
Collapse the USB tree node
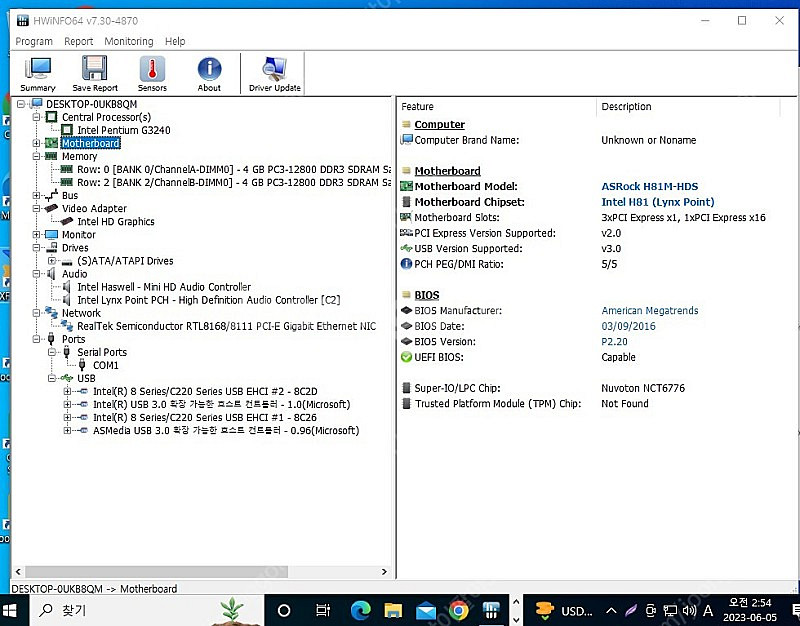[52, 378]
